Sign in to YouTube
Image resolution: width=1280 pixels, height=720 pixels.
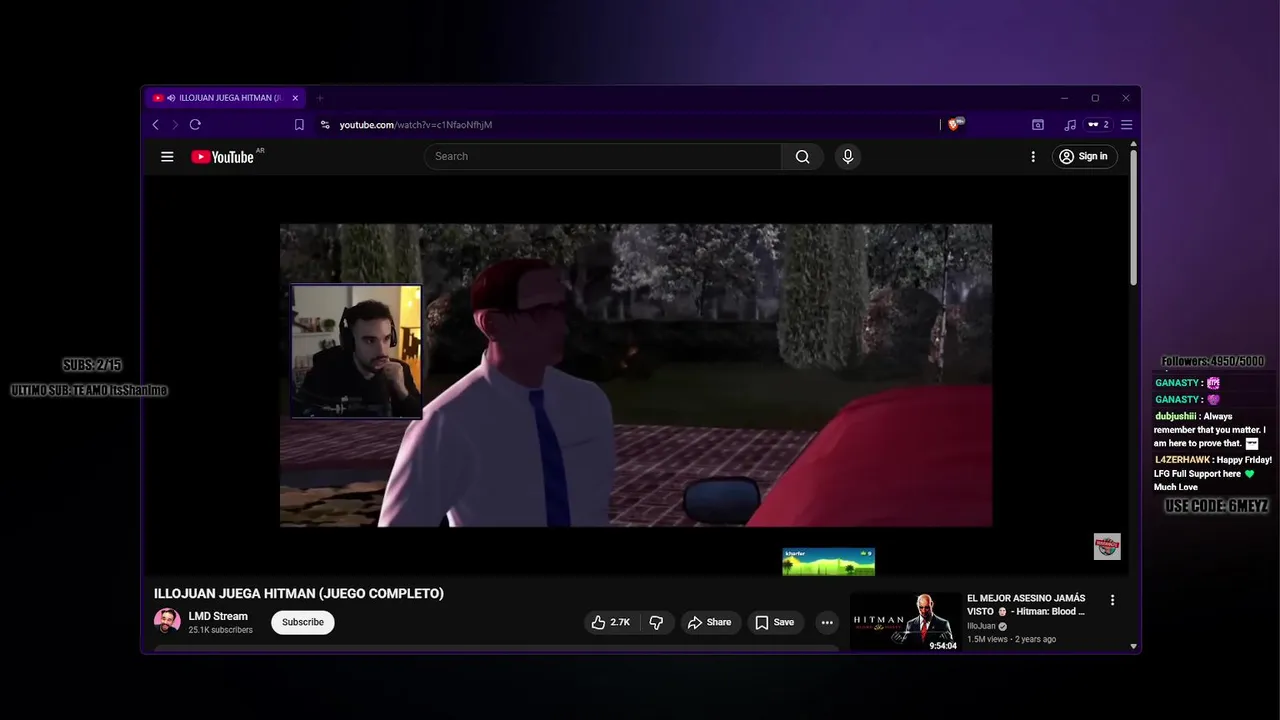tap(1083, 156)
